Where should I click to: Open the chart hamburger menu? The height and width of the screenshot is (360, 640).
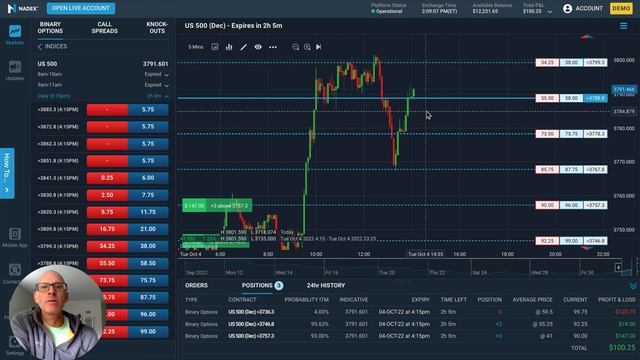coord(624,26)
